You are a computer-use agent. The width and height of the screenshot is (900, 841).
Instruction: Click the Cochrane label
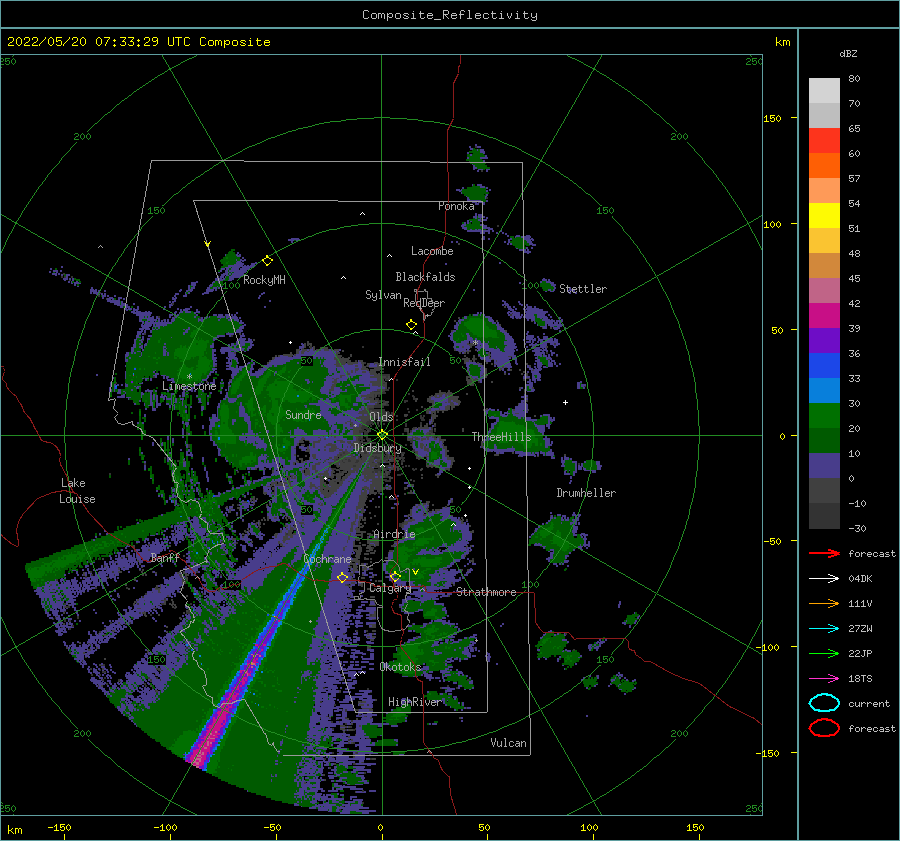coord(327,559)
